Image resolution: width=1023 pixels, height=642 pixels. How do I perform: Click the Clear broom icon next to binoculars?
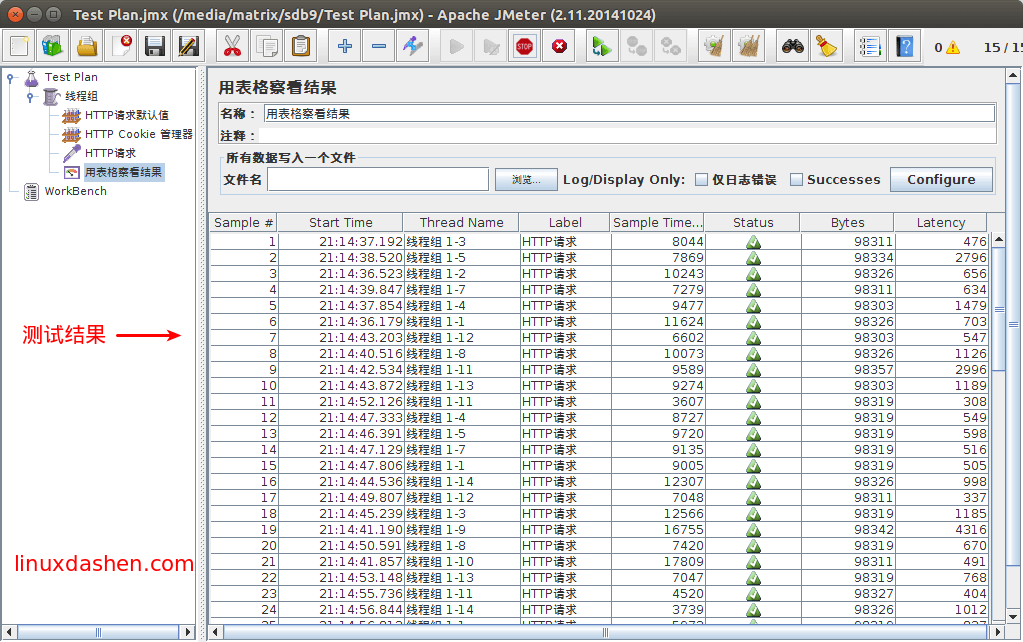(826, 46)
